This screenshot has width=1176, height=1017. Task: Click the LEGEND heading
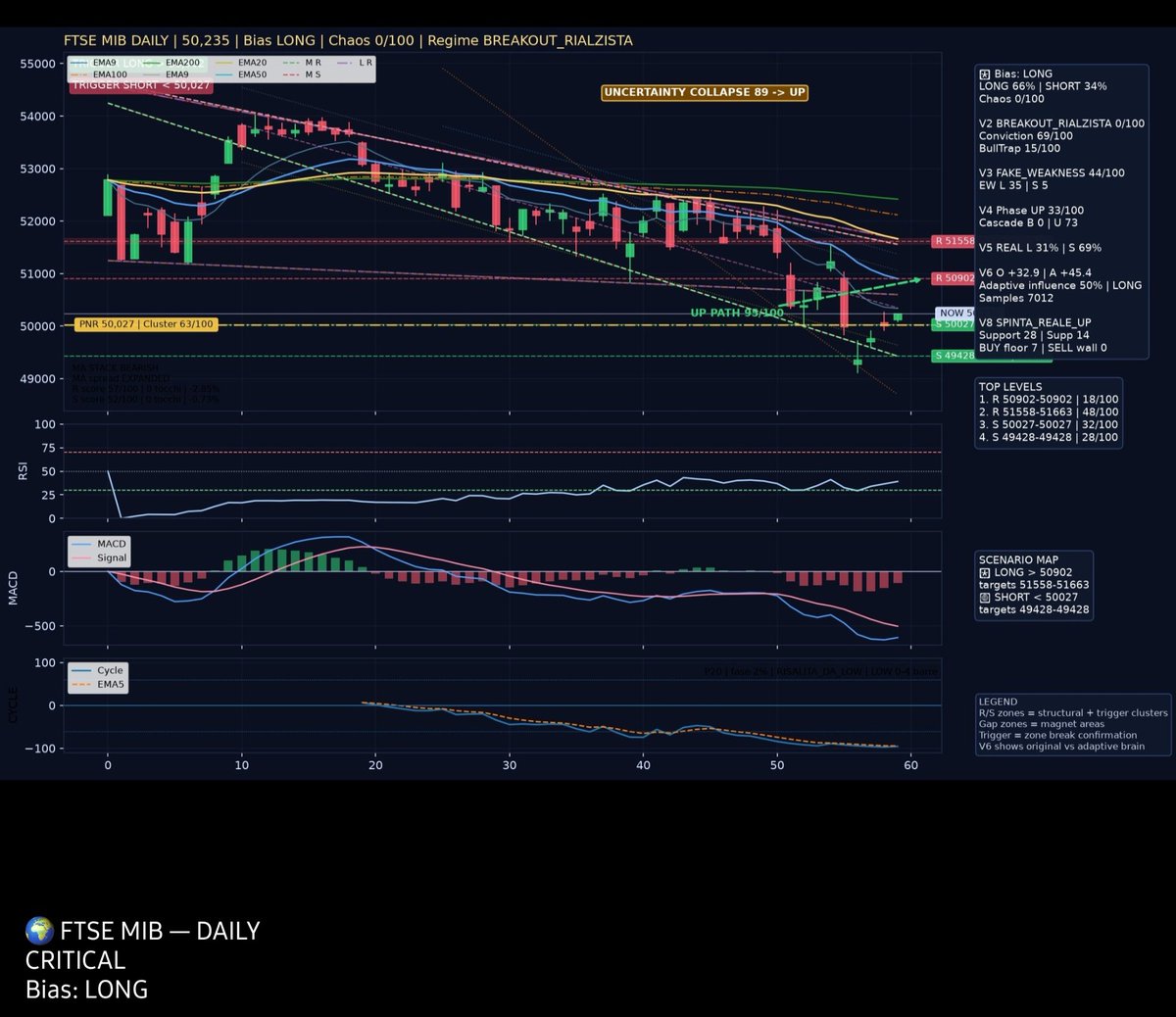tap(998, 702)
